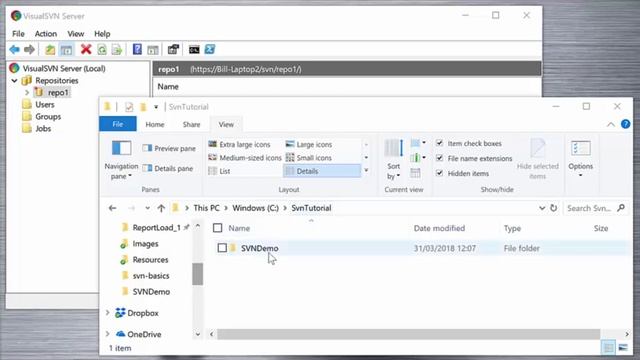Choose List layout

[220, 171]
